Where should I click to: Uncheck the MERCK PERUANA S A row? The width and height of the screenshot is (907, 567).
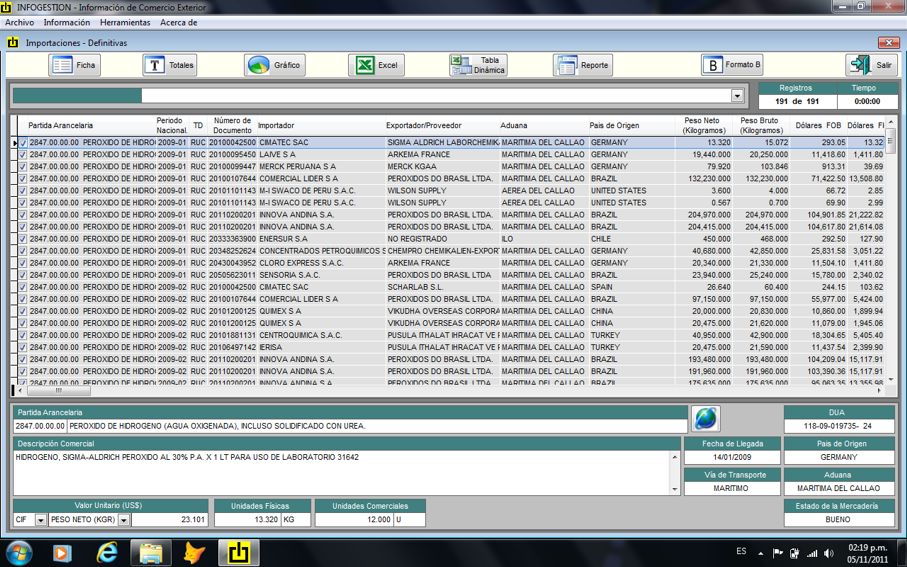click(x=23, y=167)
